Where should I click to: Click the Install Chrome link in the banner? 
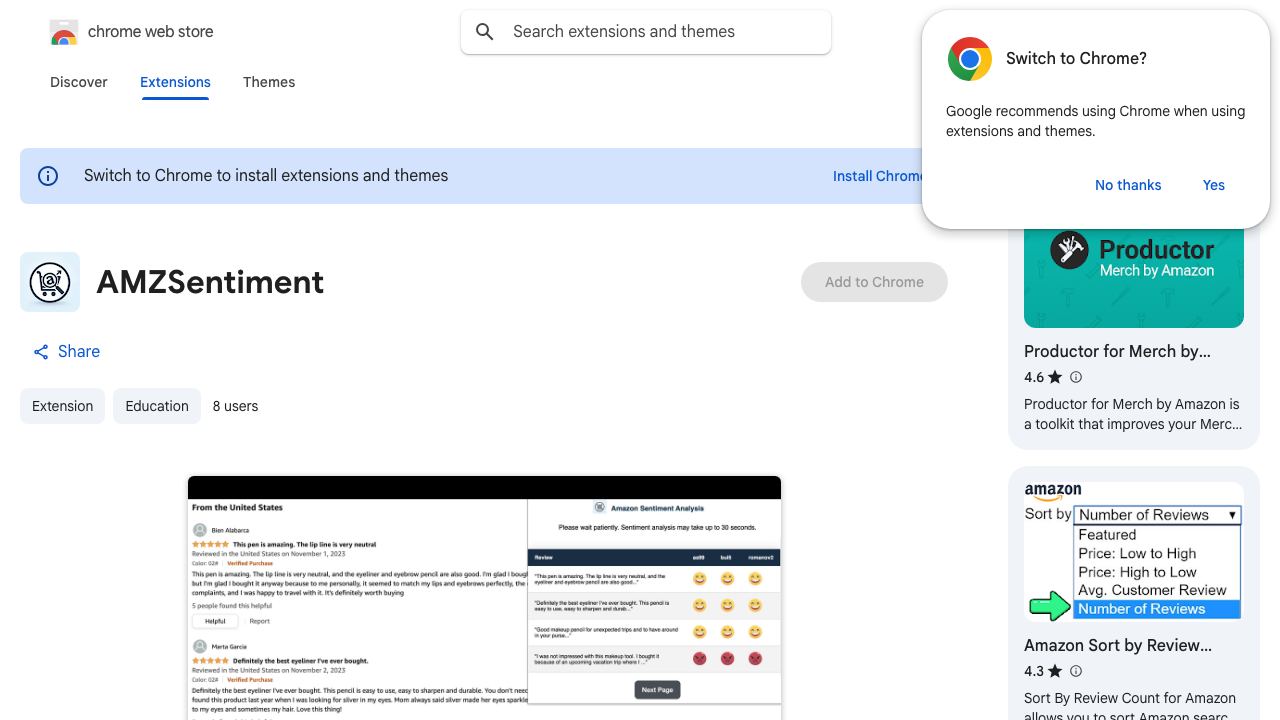(878, 176)
